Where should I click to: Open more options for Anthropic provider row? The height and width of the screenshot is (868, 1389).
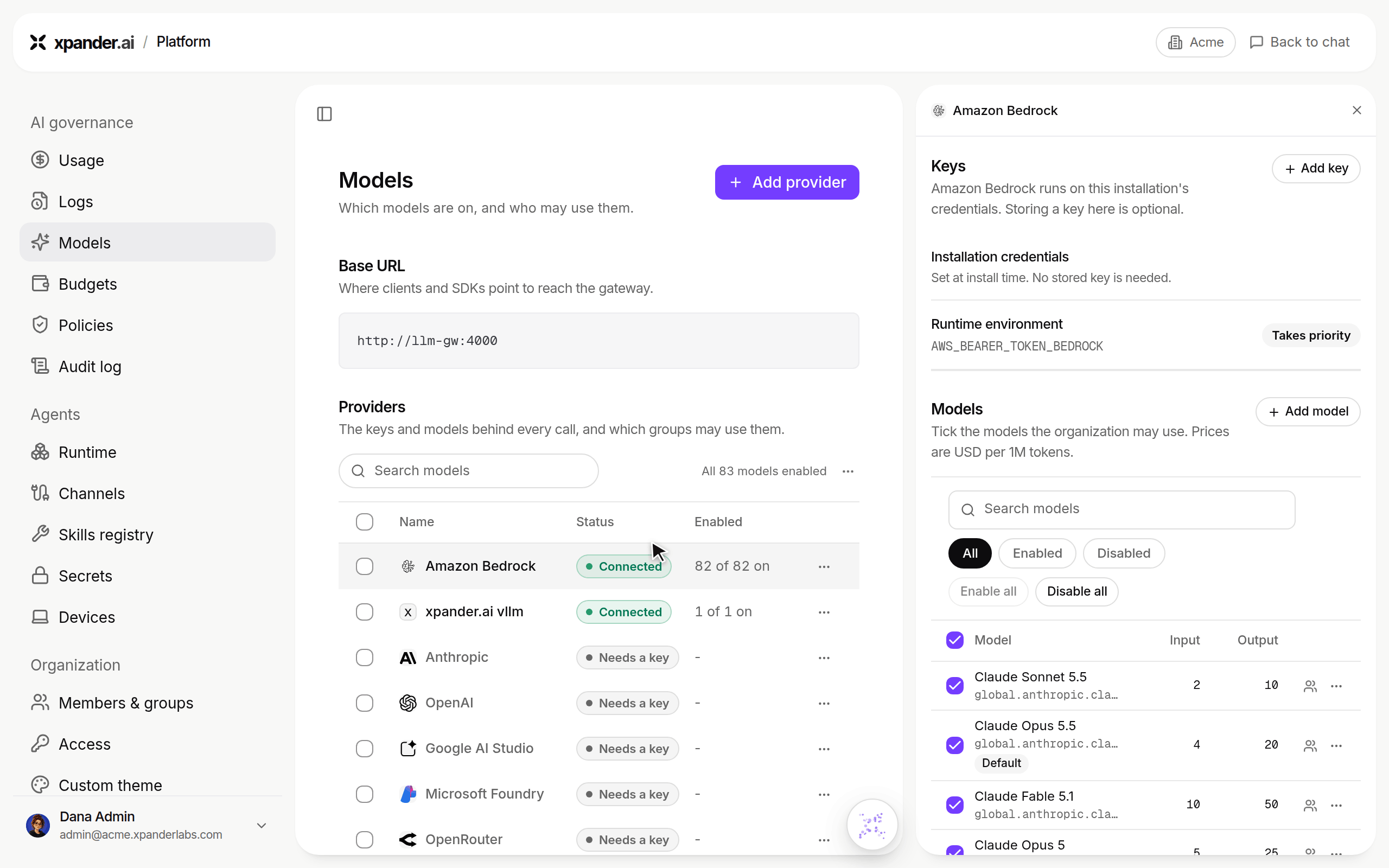pos(824,658)
